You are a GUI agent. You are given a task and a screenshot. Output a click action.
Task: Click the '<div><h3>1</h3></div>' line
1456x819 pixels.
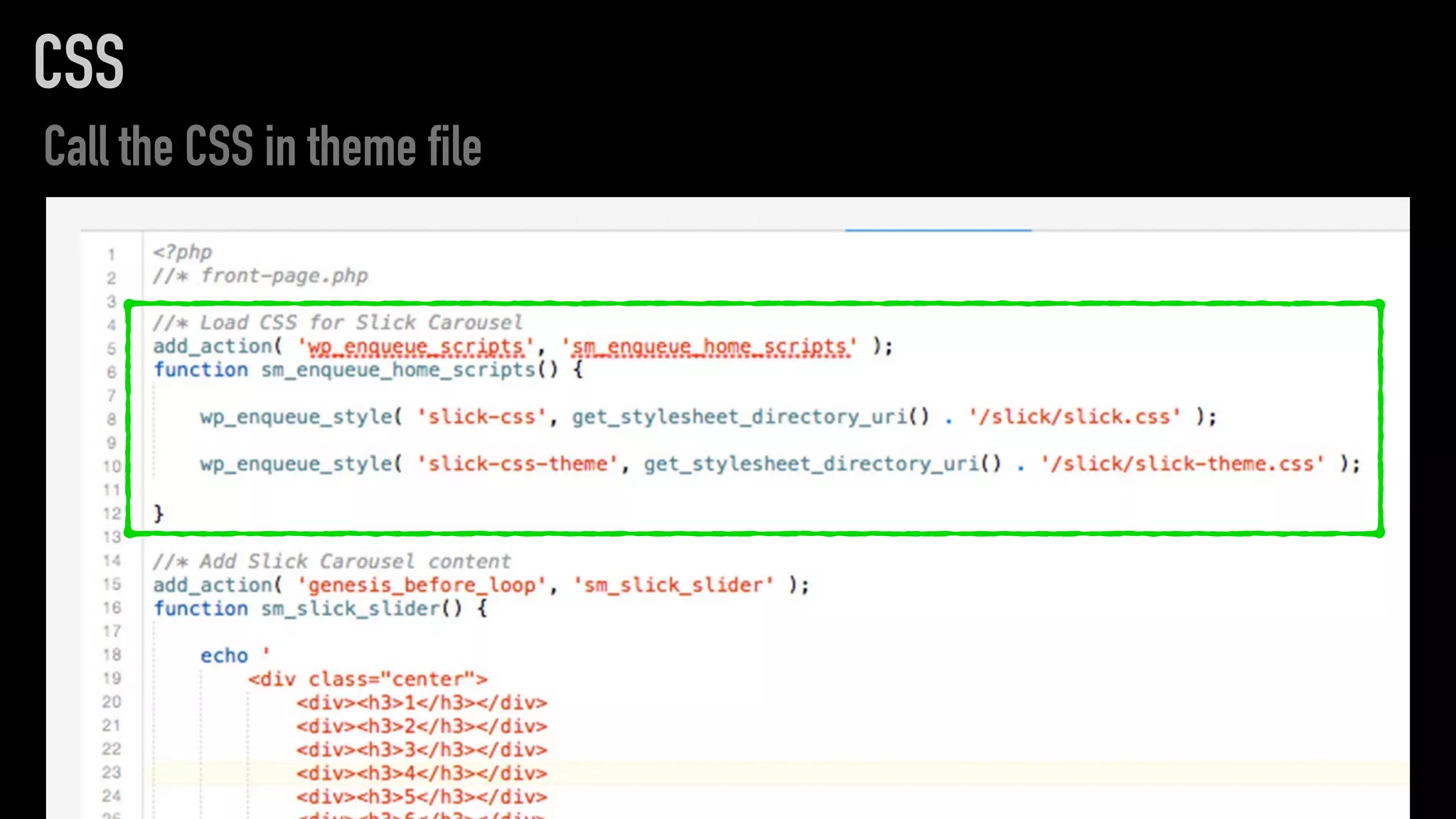(x=422, y=702)
